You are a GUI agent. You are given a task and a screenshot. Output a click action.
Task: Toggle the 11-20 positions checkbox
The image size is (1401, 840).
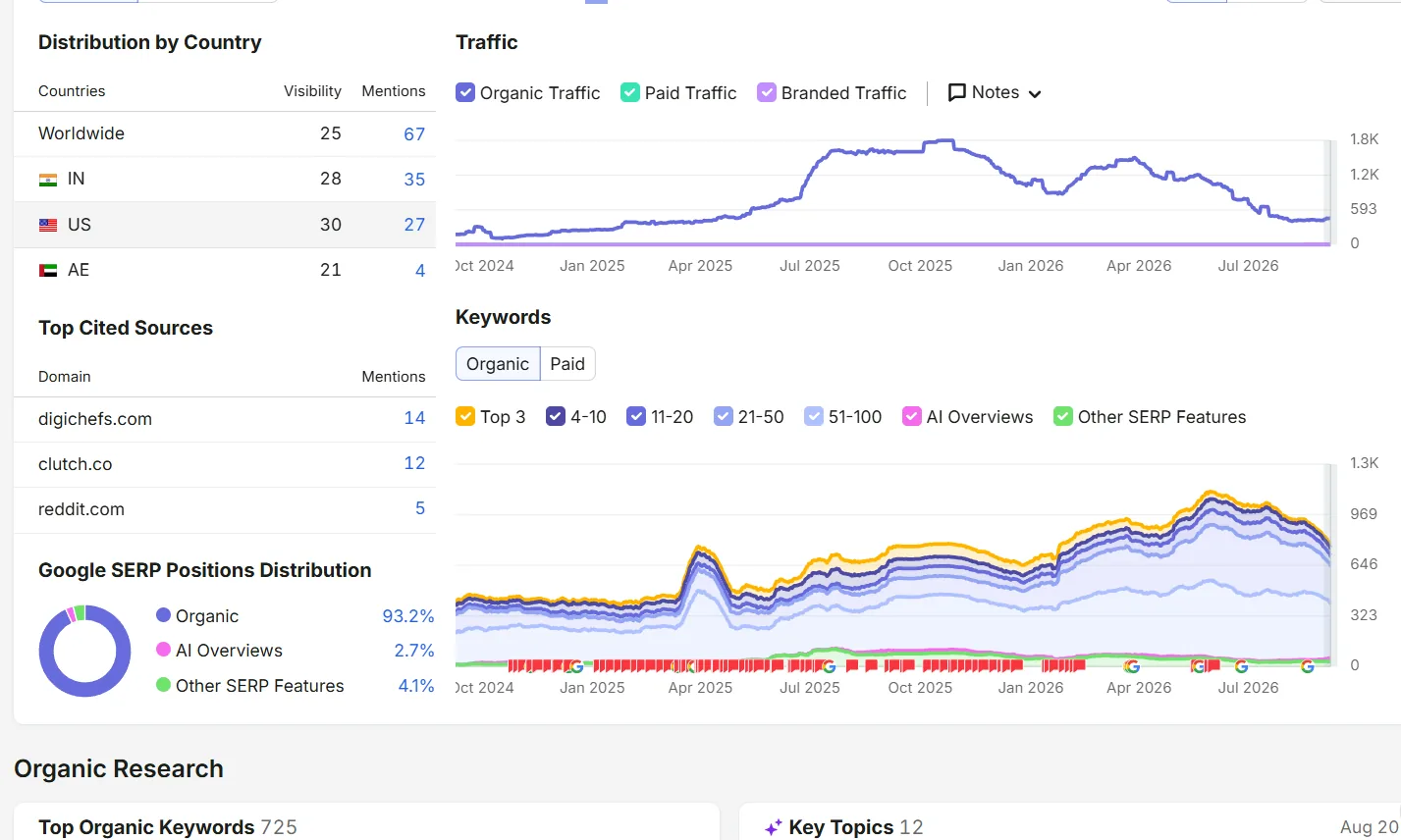tap(636, 416)
